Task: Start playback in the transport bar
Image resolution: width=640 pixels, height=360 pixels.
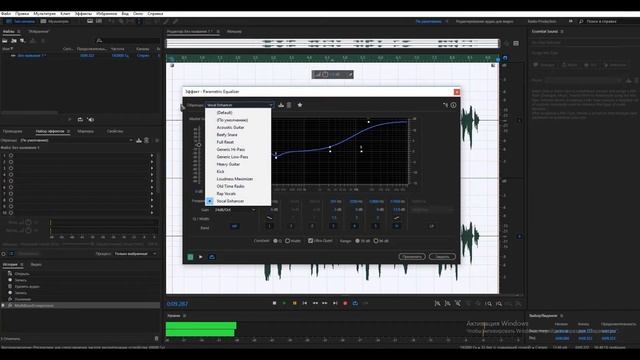Action: [x=284, y=303]
